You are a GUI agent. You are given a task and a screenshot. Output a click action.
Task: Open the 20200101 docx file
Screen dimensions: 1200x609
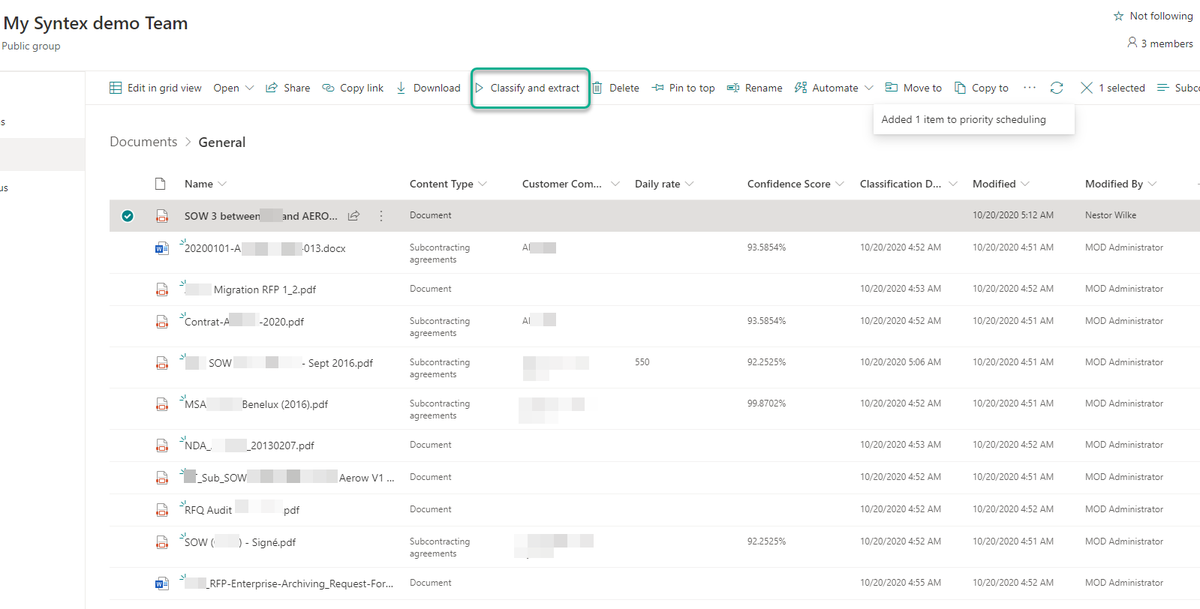pyautogui.click(x=265, y=248)
